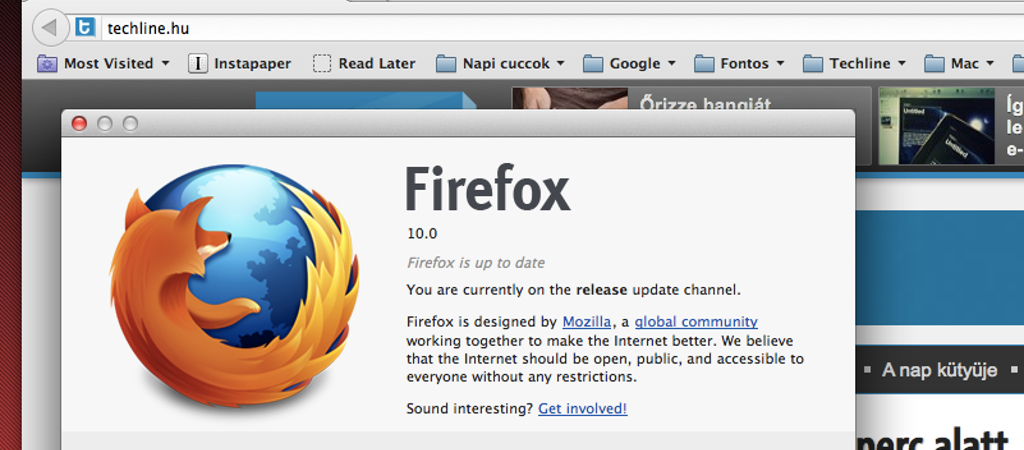The height and width of the screenshot is (450, 1024).
Task: Open the global community link
Action: pos(696,321)
